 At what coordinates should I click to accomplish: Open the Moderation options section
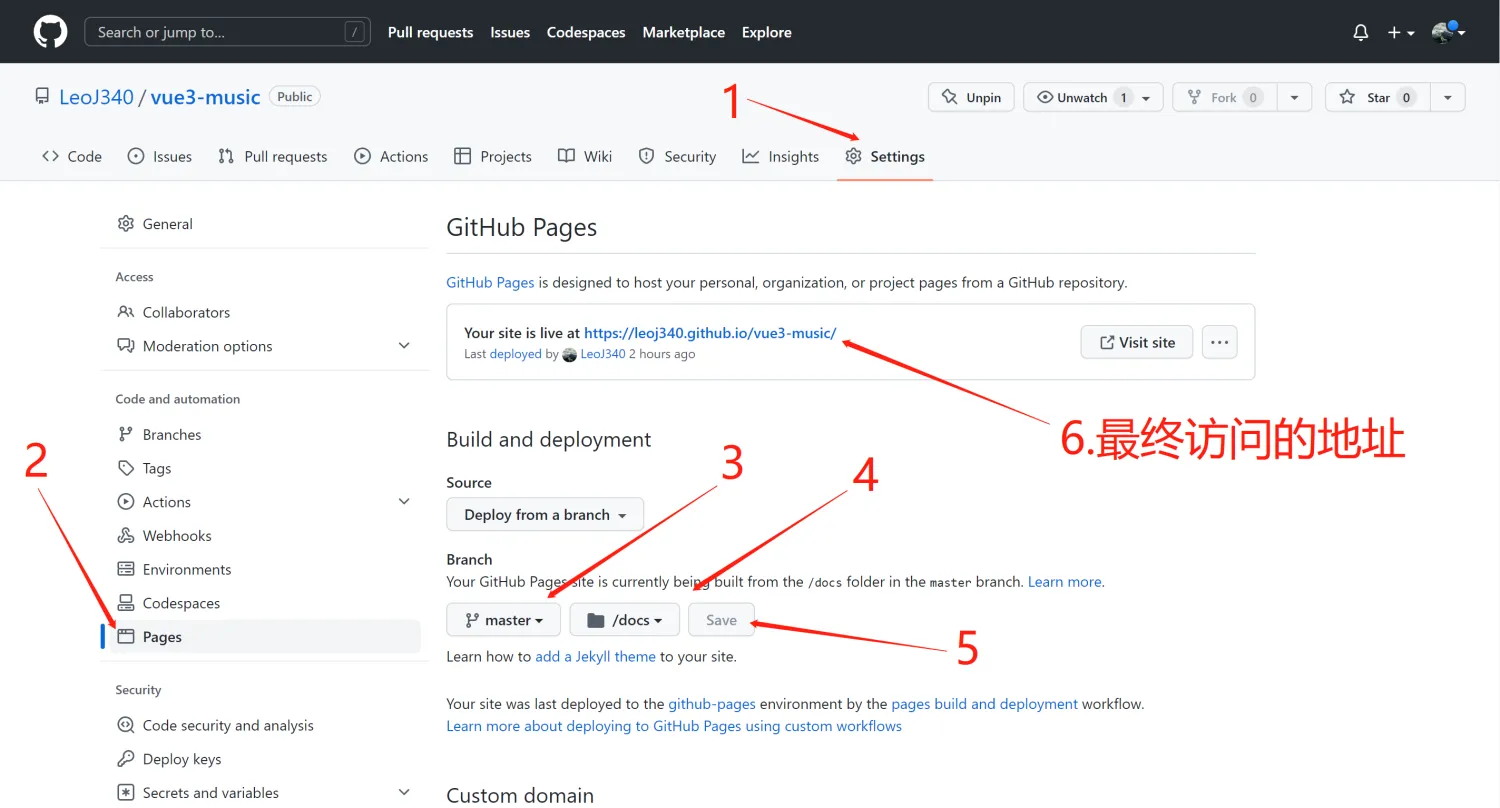tap(208, 346)
